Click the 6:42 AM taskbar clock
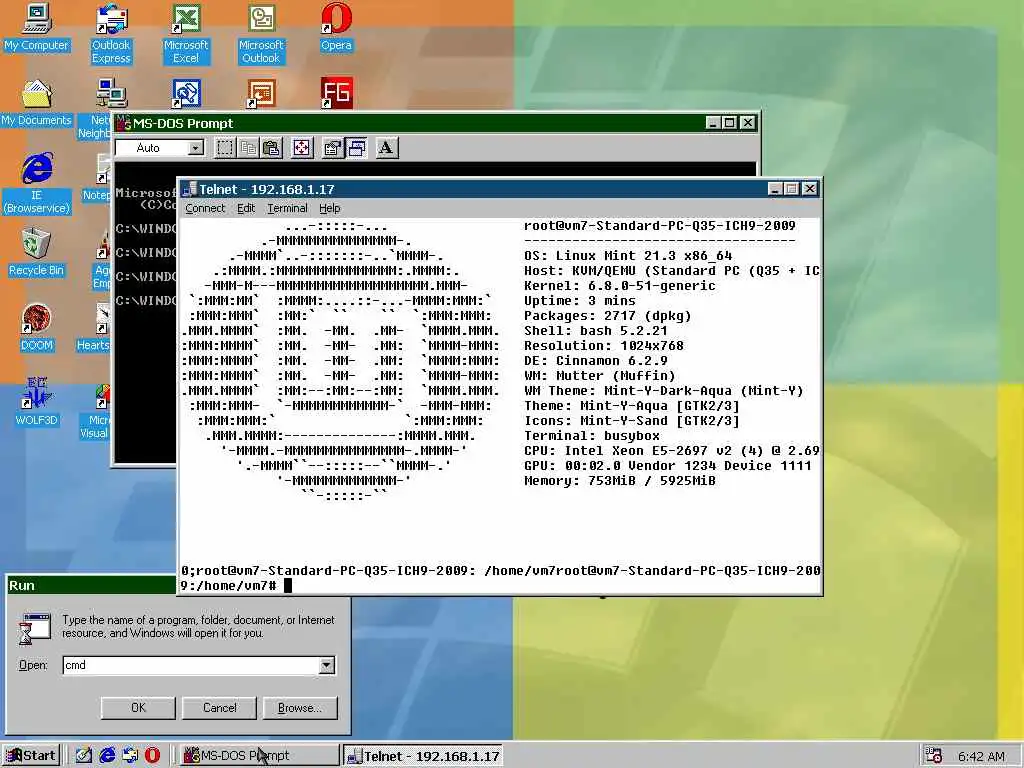Viewport: 1024px width, 768px height. [x=982, y=756]
